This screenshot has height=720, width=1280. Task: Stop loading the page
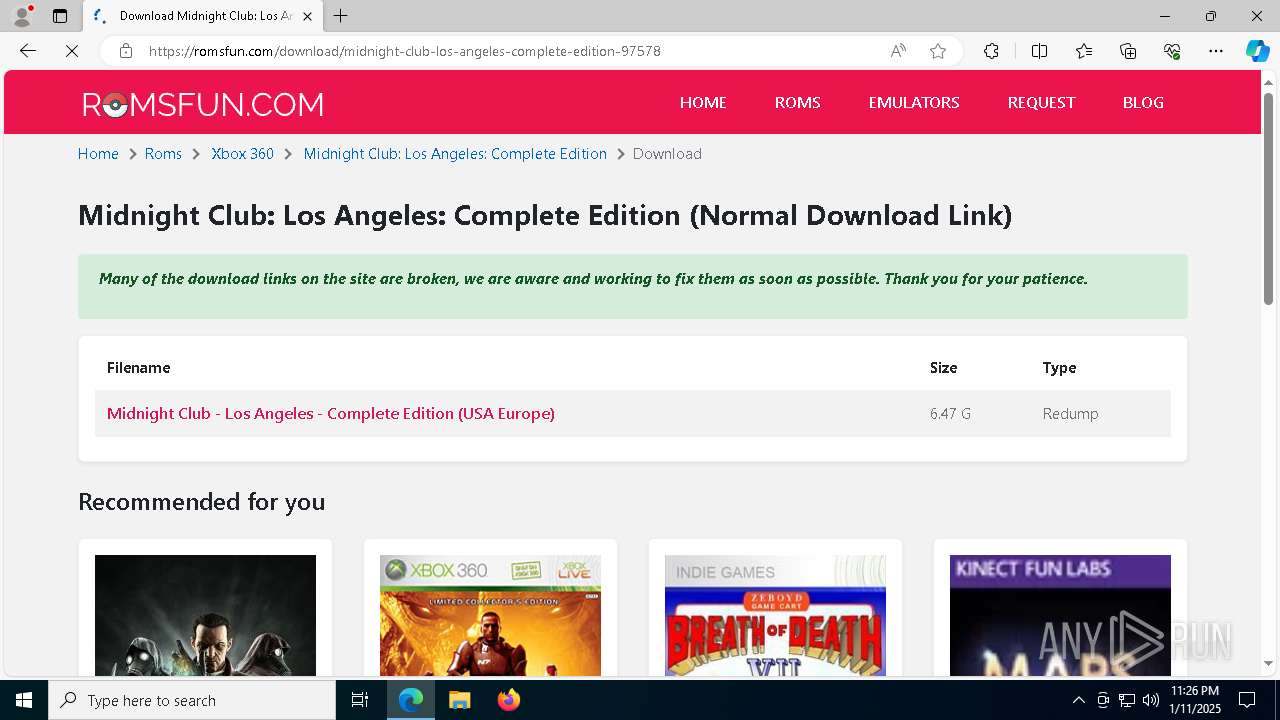72,51
